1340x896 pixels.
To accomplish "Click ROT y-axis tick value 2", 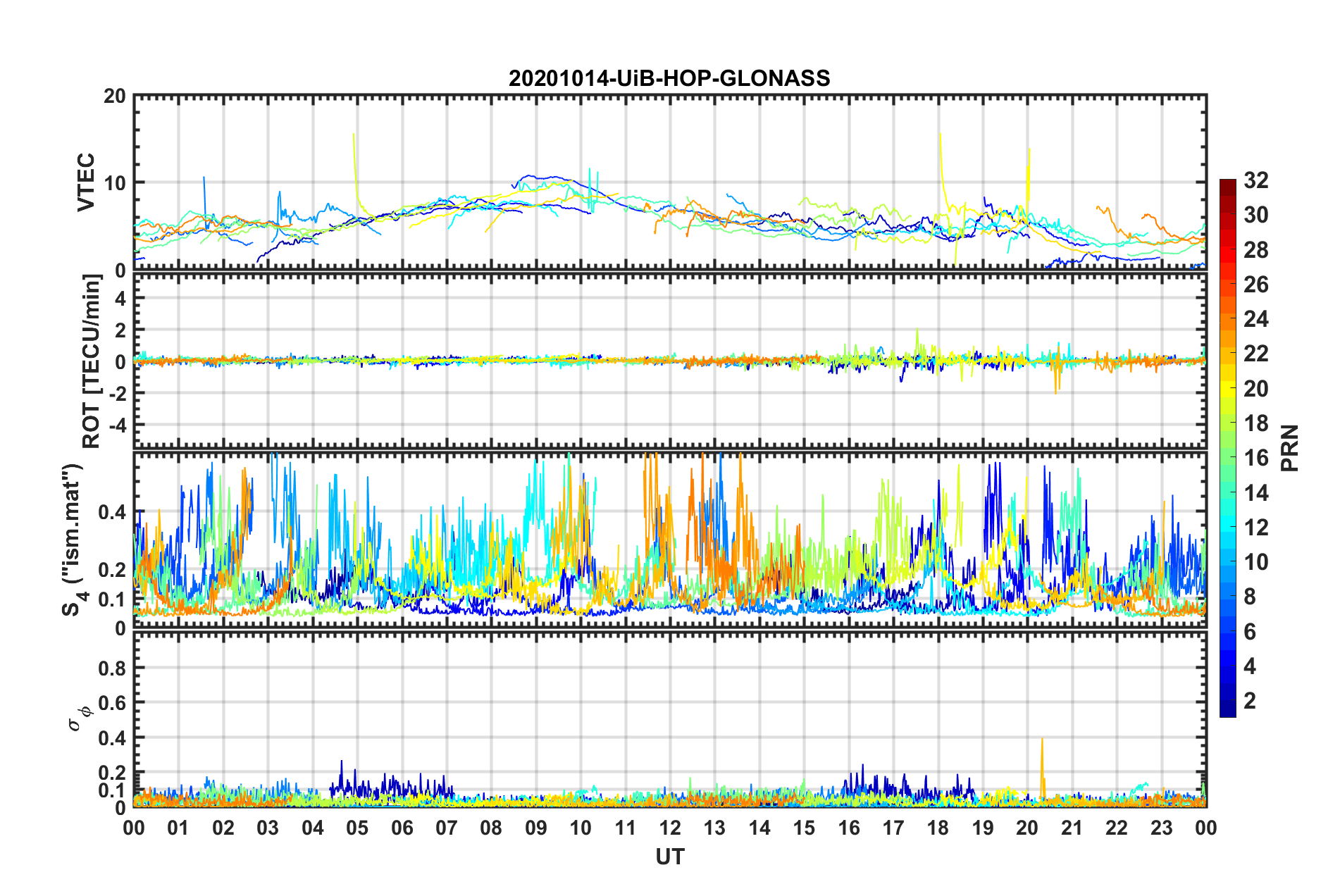I will (120, 330).
